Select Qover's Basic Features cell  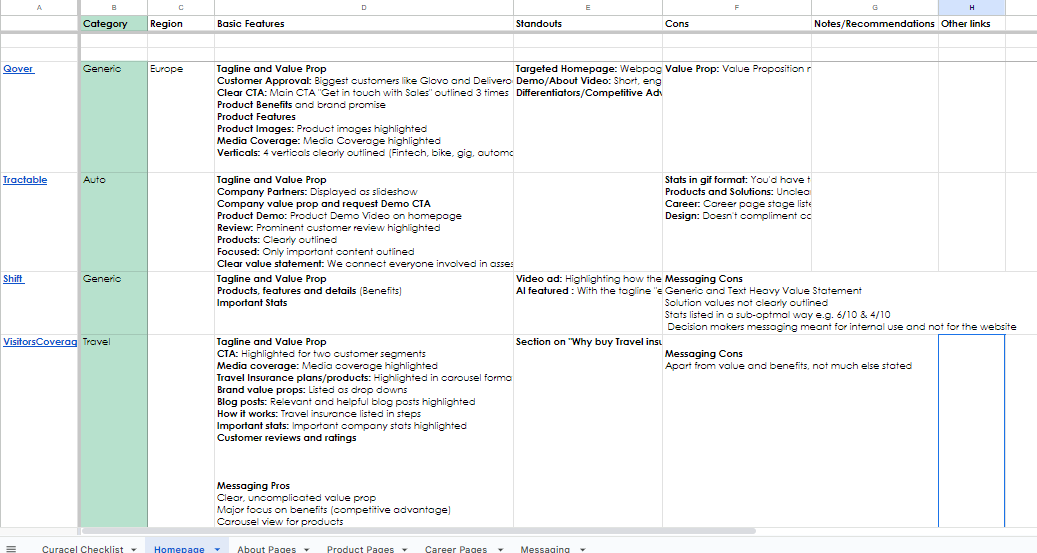click(x=364, y=117)
